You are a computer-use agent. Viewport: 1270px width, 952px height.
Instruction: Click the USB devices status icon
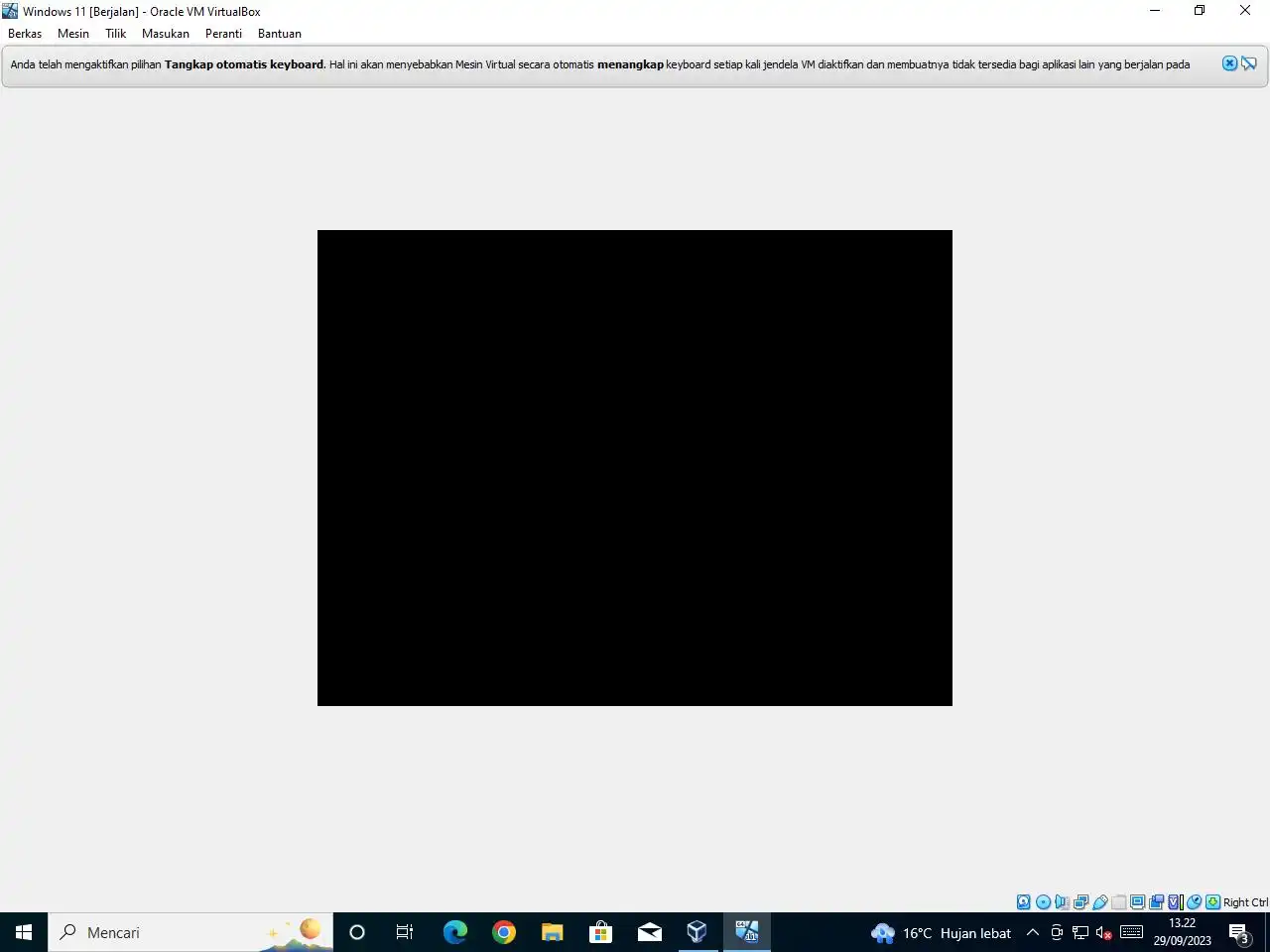click(x=1100, y=902)
